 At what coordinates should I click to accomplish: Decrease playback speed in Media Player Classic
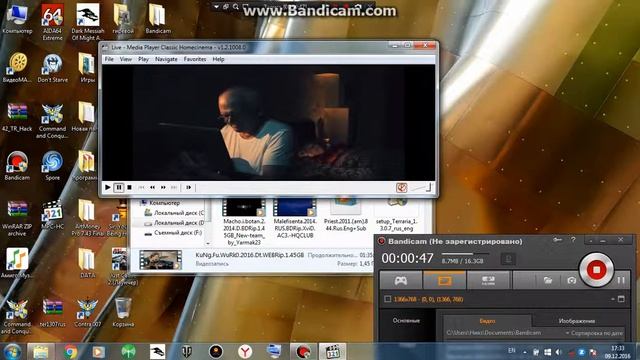pos(152,187)
